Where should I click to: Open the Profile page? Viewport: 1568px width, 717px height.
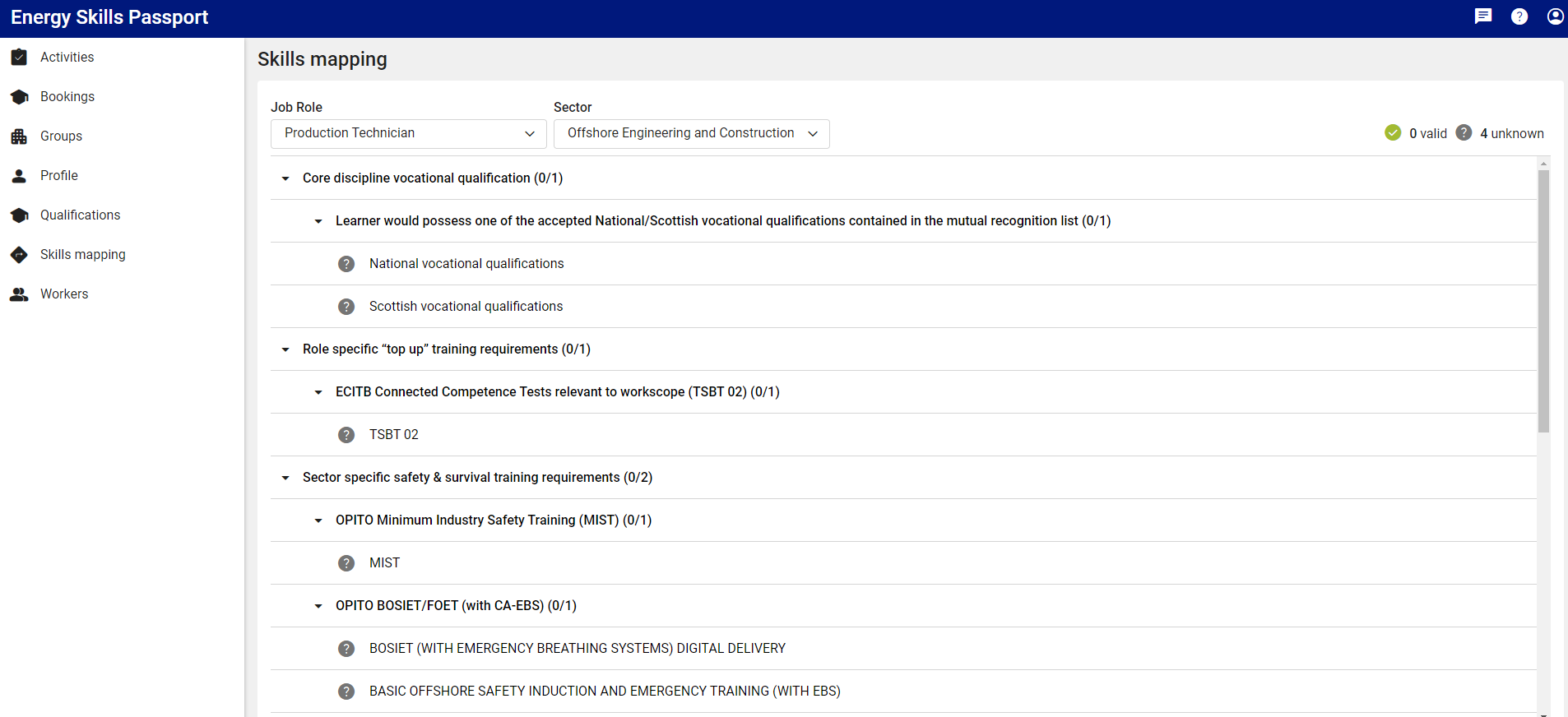59,175
